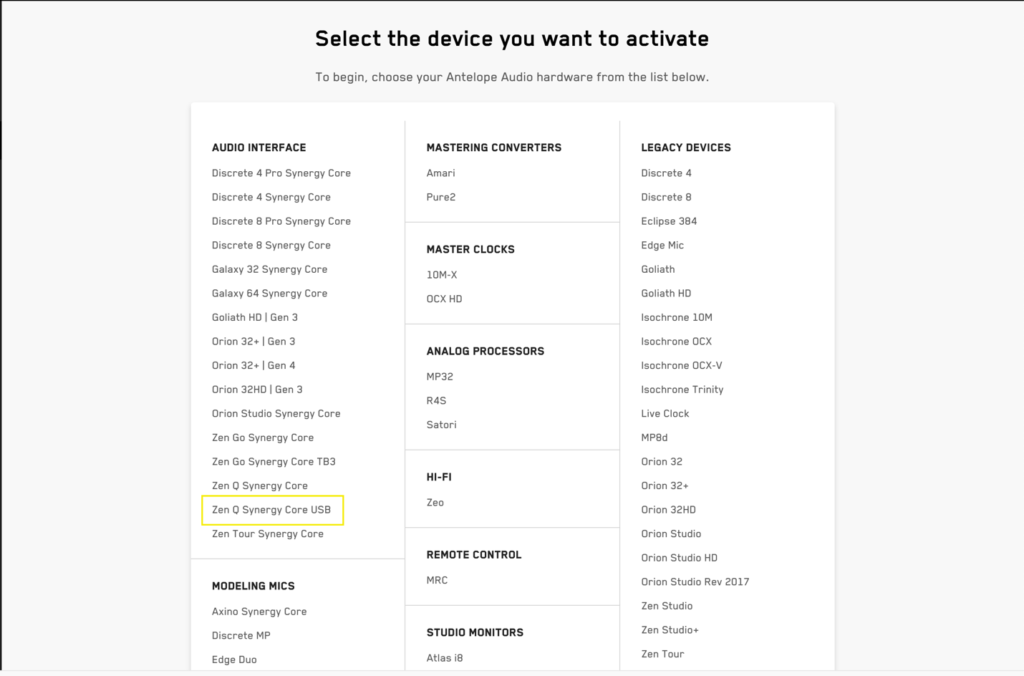
Task: Select Goliath HD | Gen 3
Action: 255,317
